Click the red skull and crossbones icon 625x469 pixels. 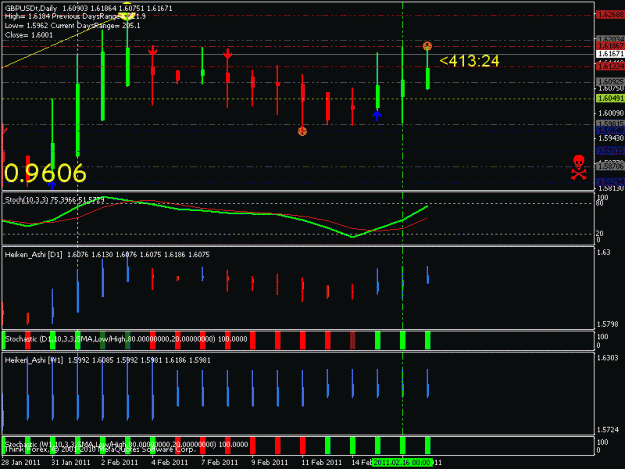[579, 167]
